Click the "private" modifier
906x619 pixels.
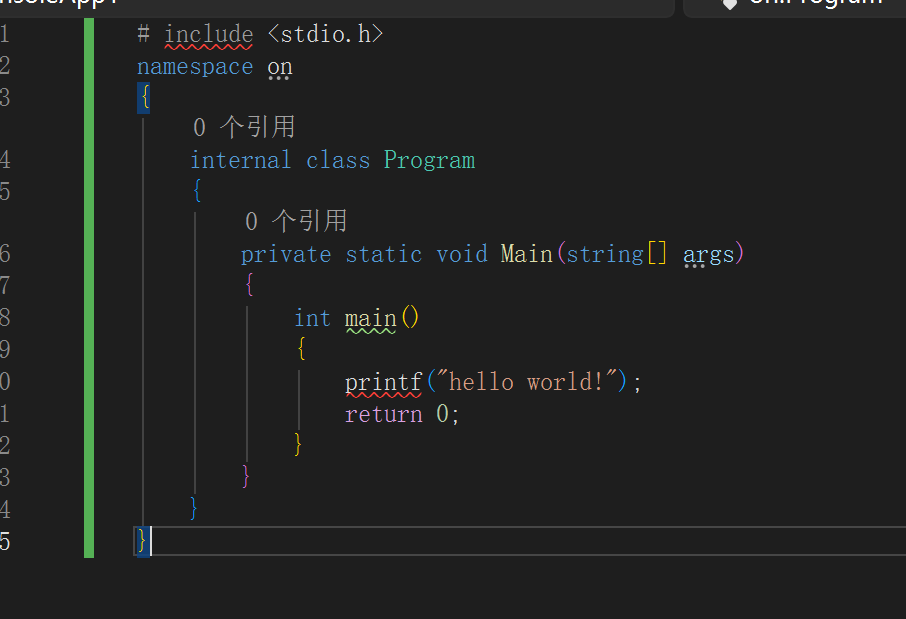click(x=286, y=255)
